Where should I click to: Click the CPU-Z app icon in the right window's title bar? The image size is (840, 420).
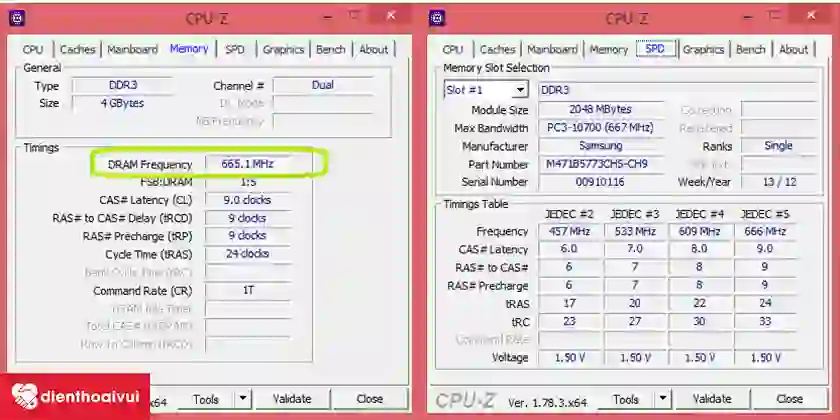(437, 18)
